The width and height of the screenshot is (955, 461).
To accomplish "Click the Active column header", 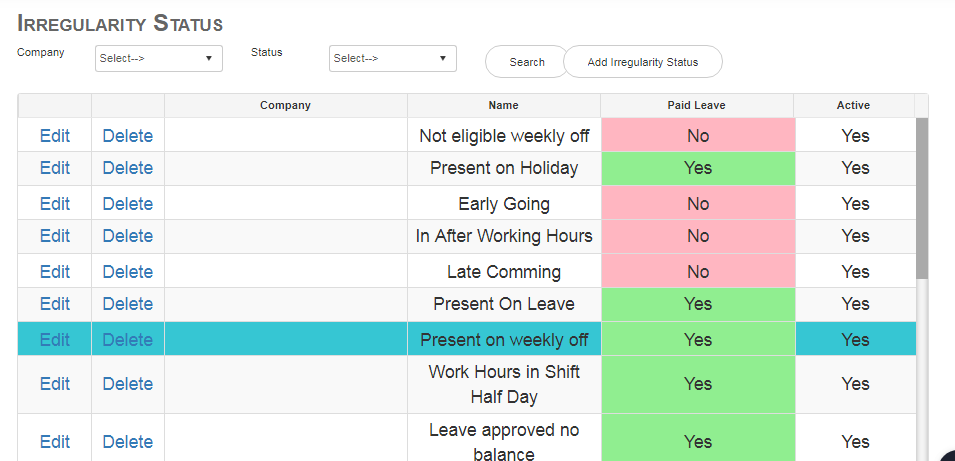I will point(853,105).
